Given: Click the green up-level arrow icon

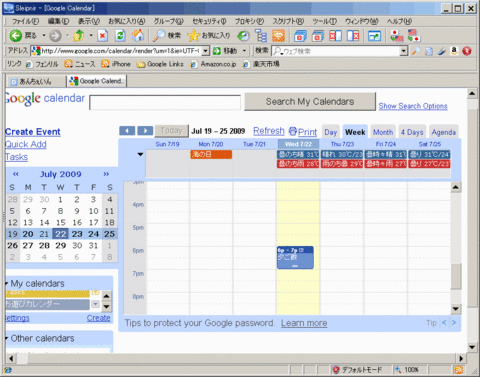Looking at the screenshot, I should 79,36.
